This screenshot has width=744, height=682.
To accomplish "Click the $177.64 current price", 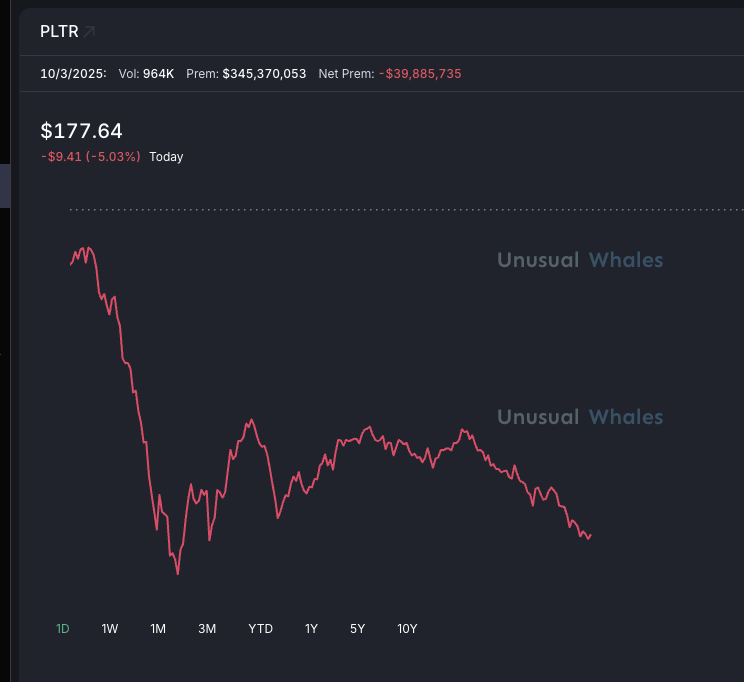I will tap(81, 131).
